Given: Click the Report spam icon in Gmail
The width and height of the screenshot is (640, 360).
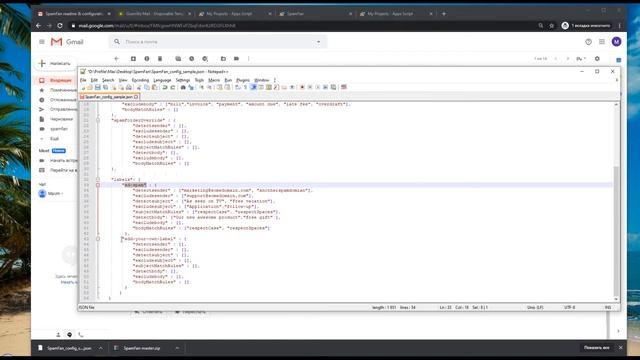Looking at the screenshot, I should pos(147,59).
